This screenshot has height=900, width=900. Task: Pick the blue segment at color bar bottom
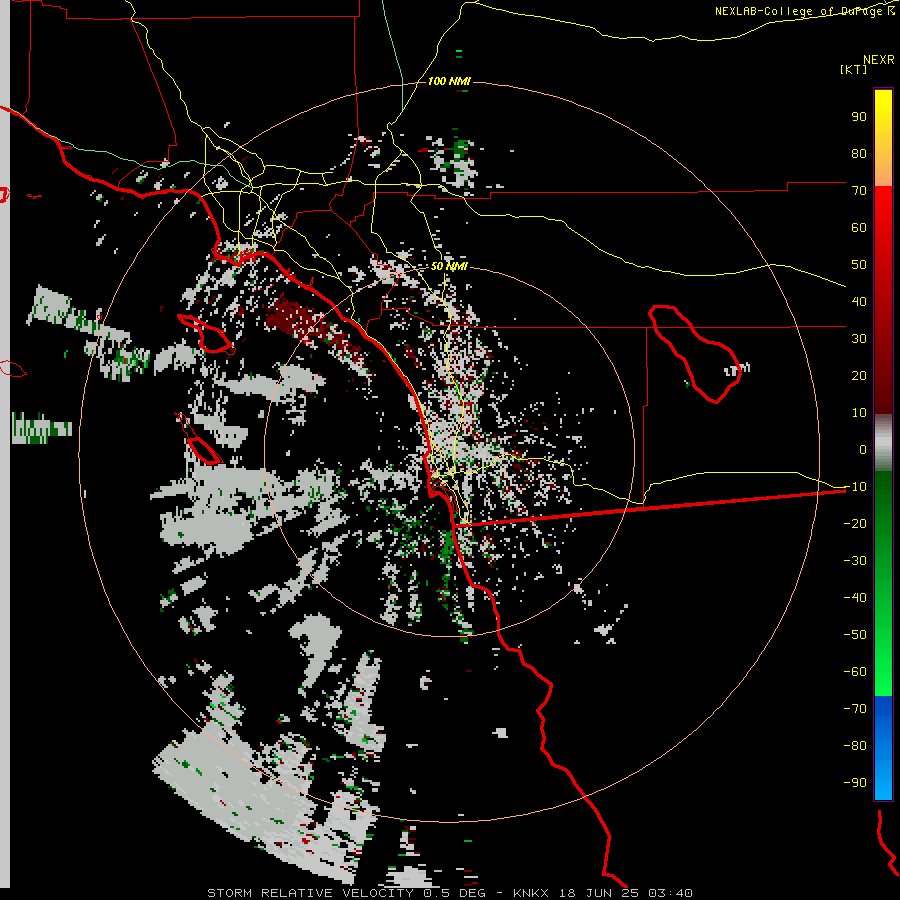click(x=883, y=748)
